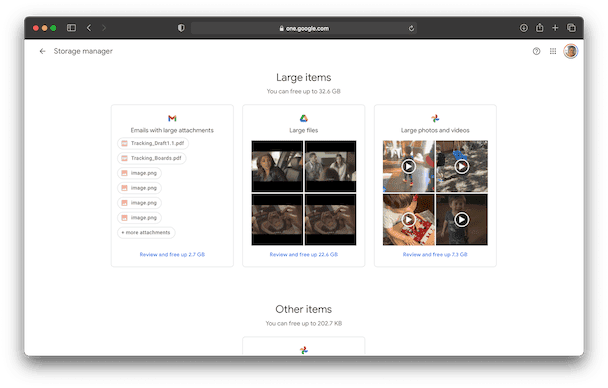This screenshot has width=608, height=388.
Task: Reload the page with the refresh icon
Action: pos(411,28)
